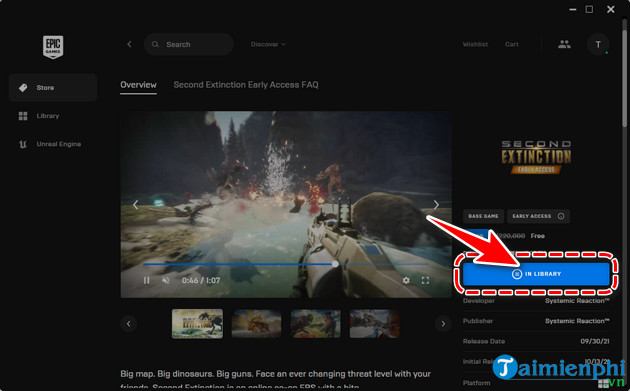Show next media slide in the video
The image size is (630, 391).
(436, 205)
